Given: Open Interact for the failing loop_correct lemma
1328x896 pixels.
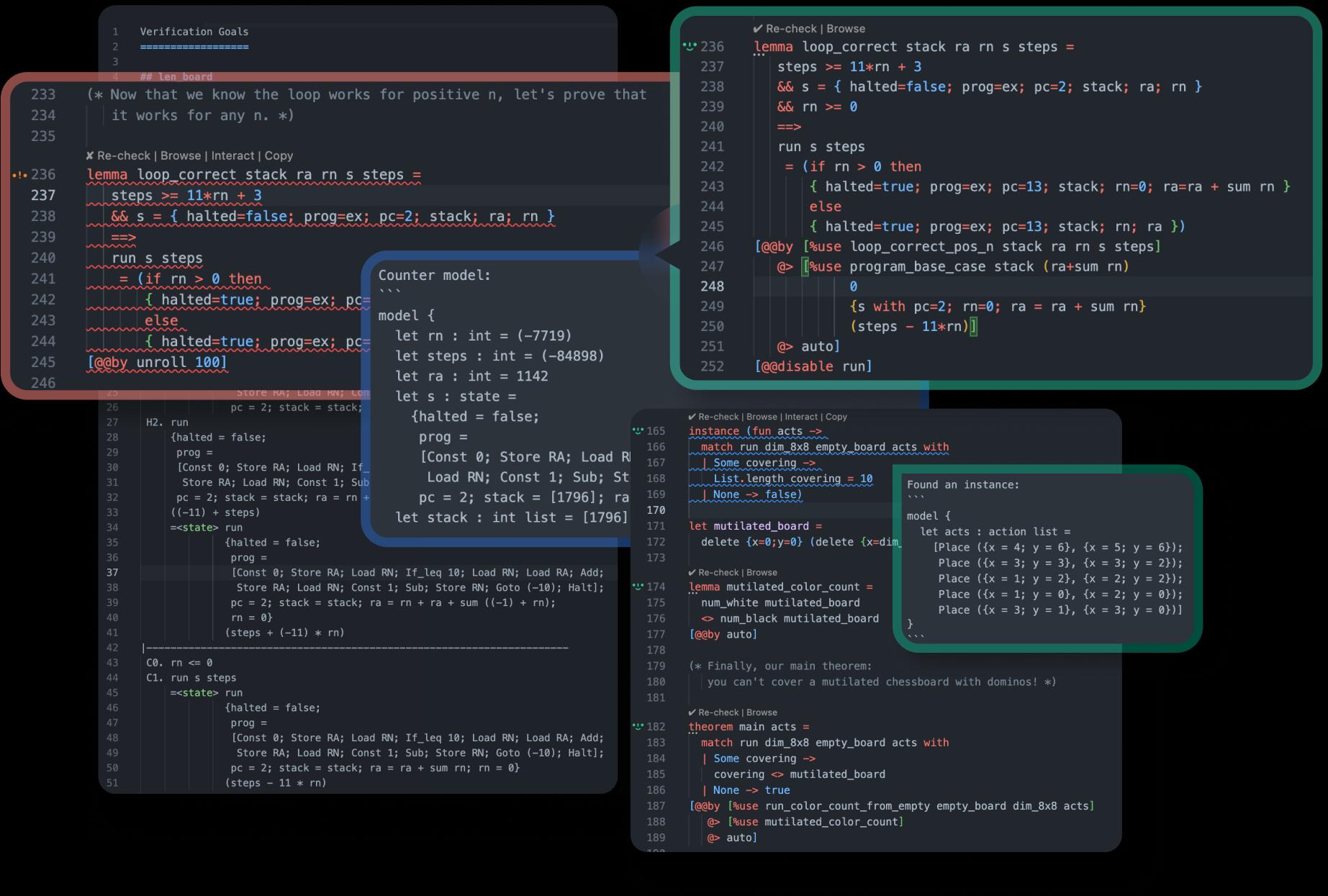Looking at the screenshot, I should [232, 155].
